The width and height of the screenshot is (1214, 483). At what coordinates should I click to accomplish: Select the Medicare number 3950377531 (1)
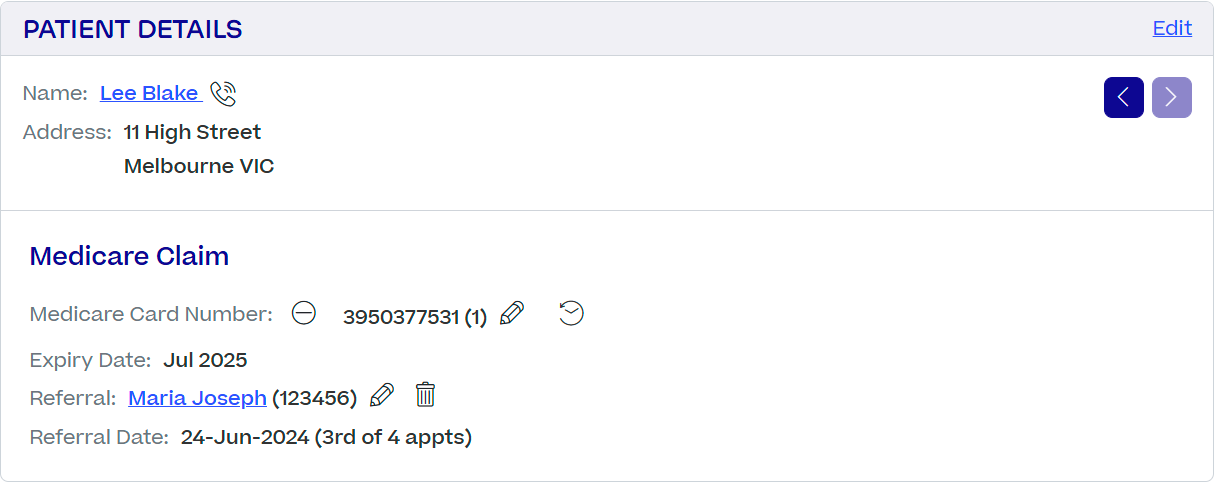415,317
